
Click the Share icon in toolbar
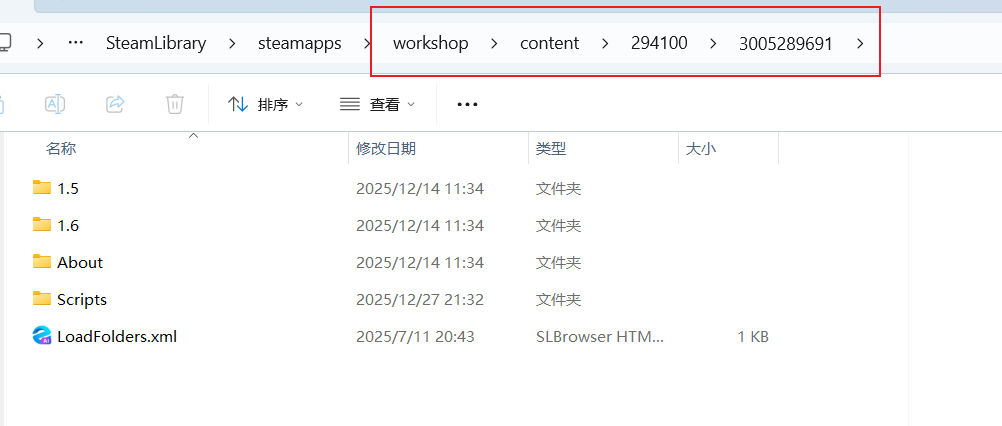pyautogui.click(x=115, y=104)
